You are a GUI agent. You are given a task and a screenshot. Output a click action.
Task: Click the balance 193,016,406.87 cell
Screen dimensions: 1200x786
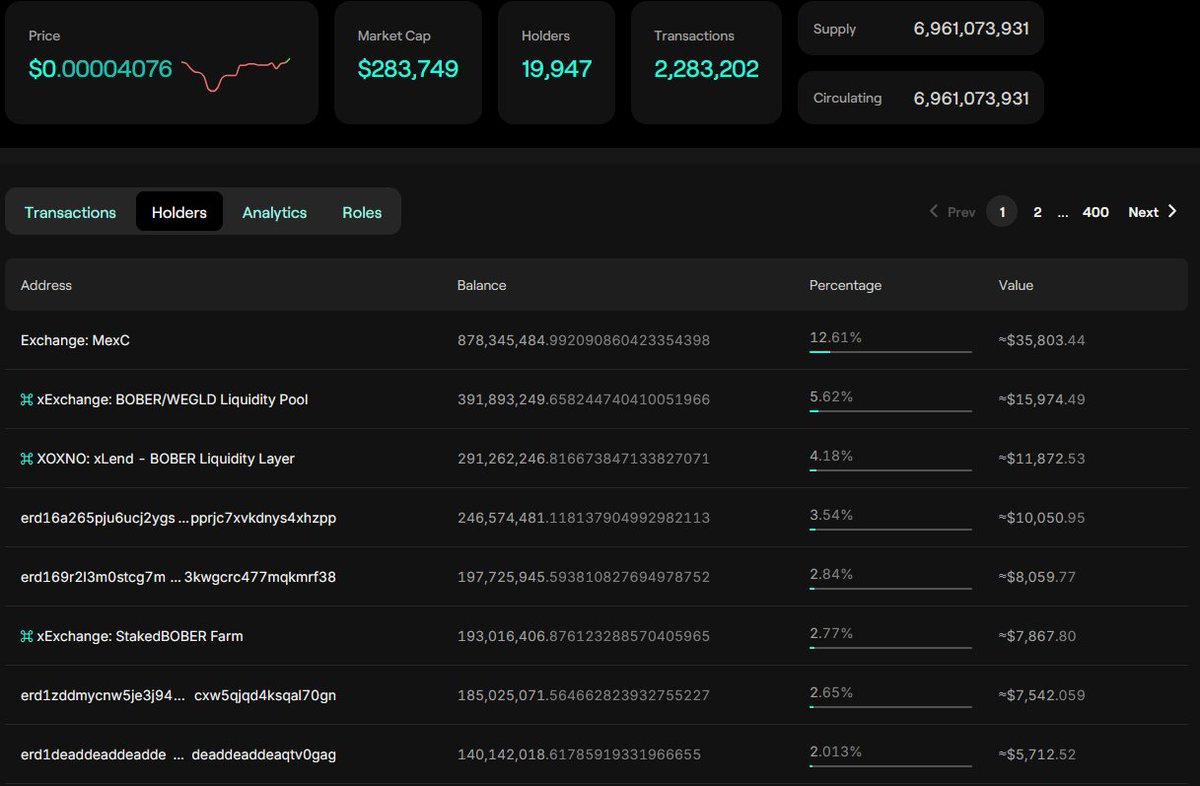584,636
